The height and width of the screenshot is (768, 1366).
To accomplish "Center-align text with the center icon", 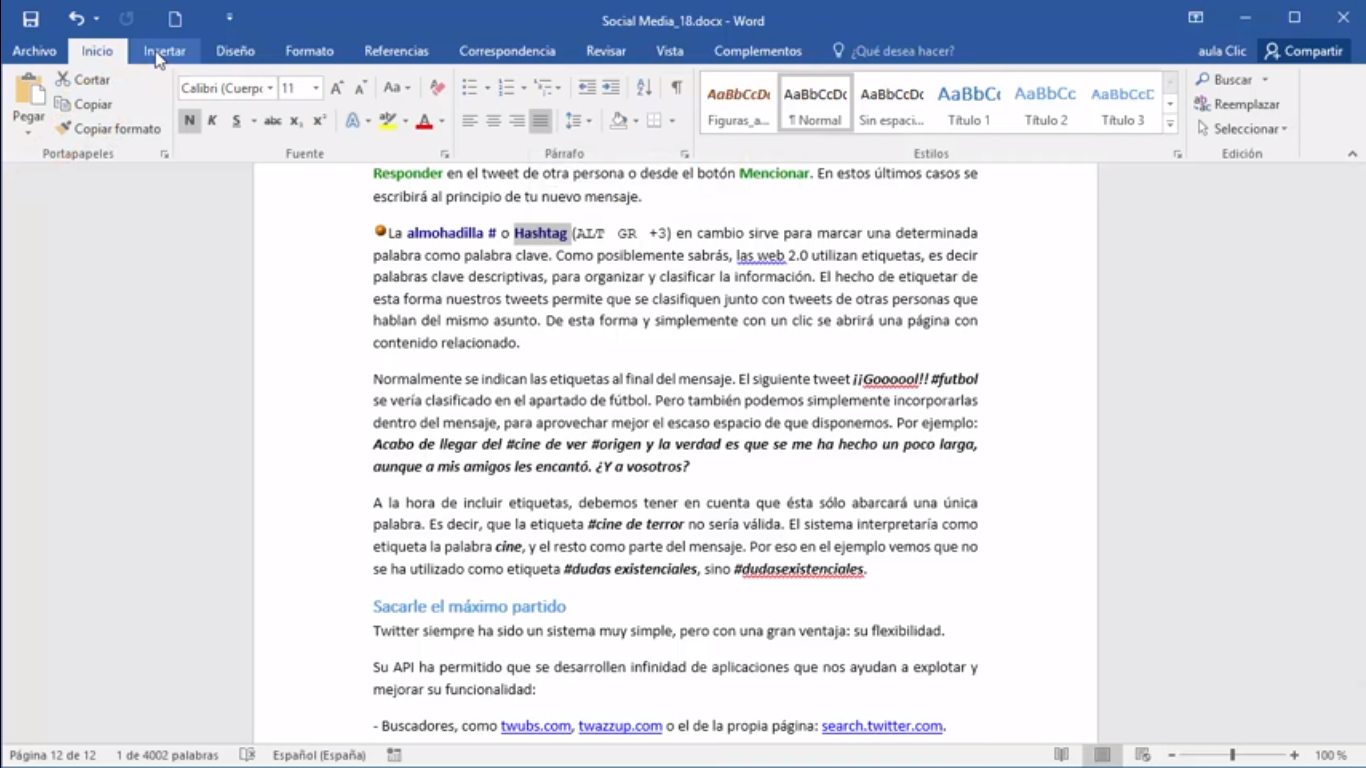I will pyautogui.click(x=493, y=121).
